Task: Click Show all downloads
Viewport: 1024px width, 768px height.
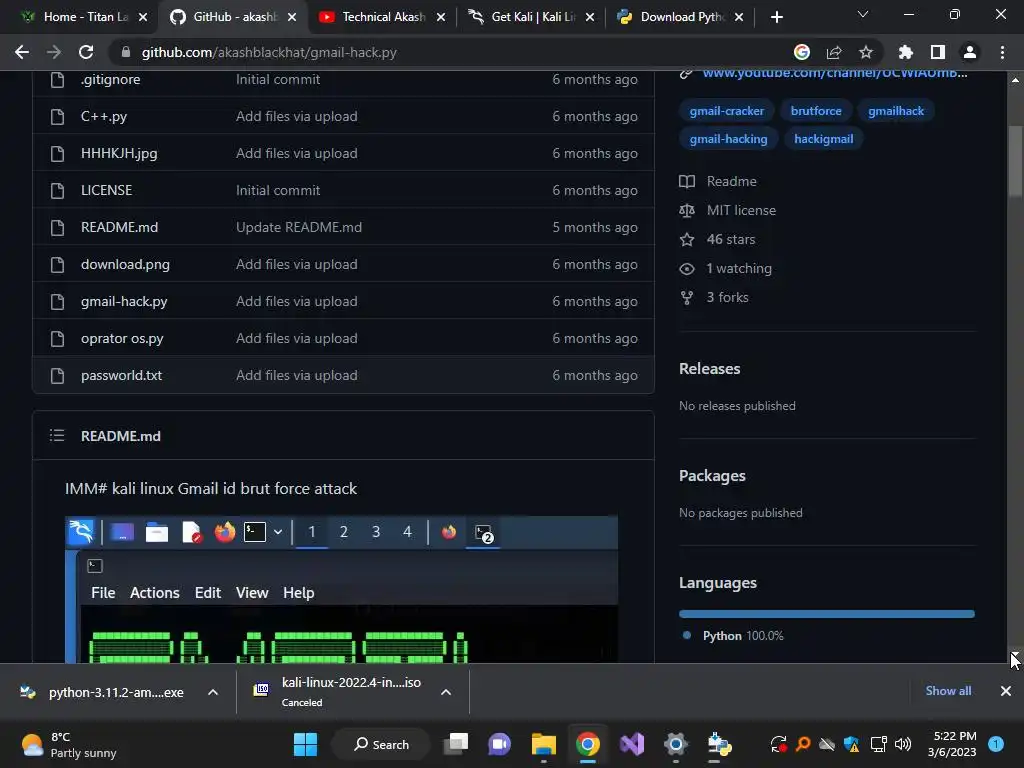Action: point(948,691)
